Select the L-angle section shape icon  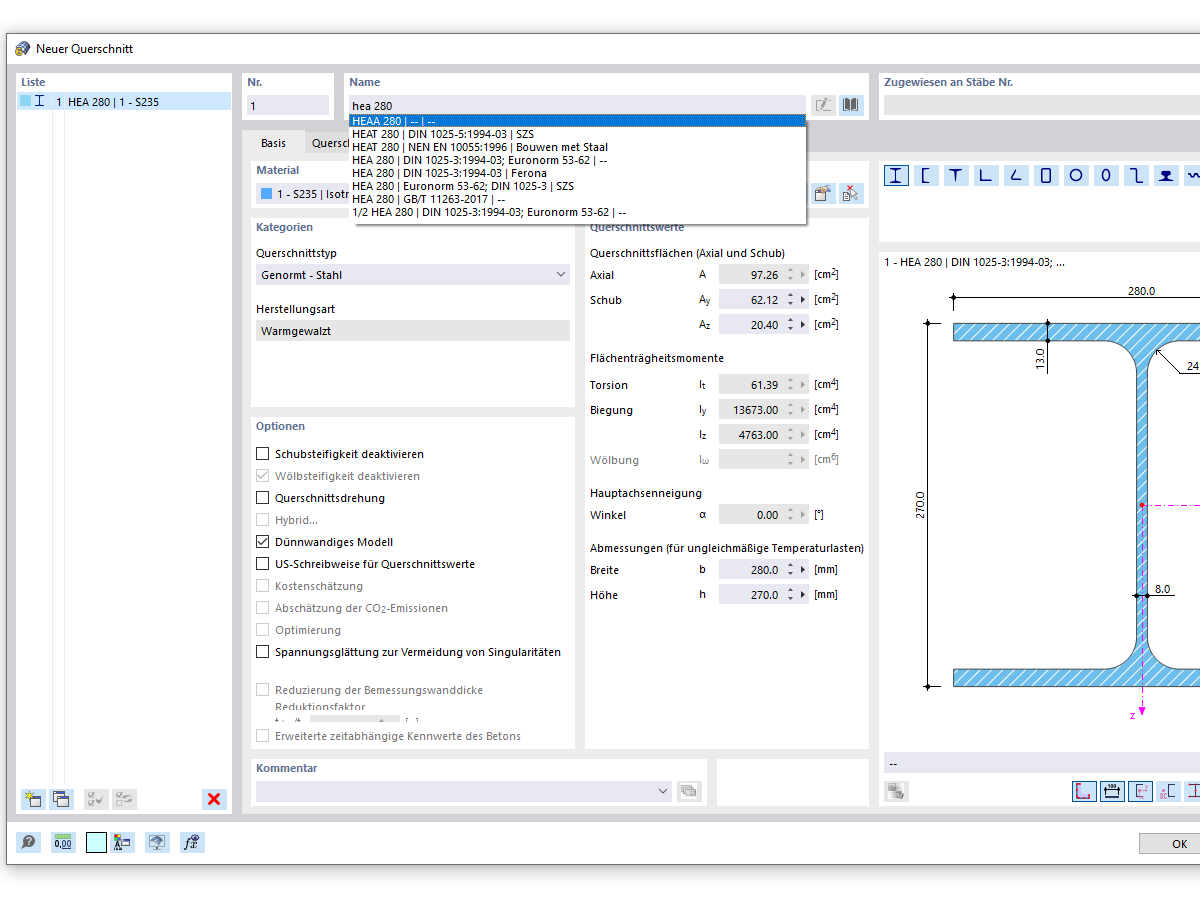click(986, 176)
